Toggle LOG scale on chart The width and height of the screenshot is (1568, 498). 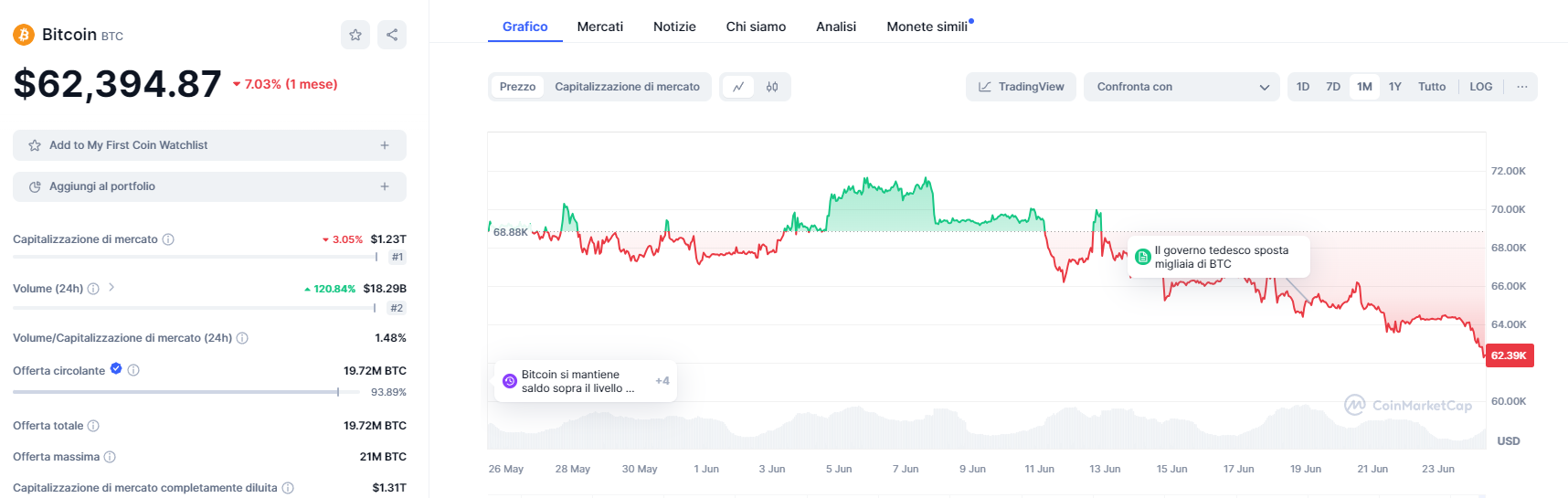click(x=1481, y=87)
